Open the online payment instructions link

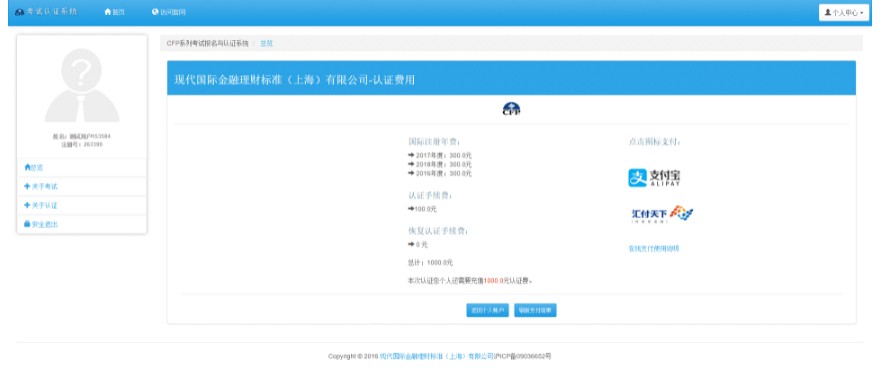click(x=654, y=249)
